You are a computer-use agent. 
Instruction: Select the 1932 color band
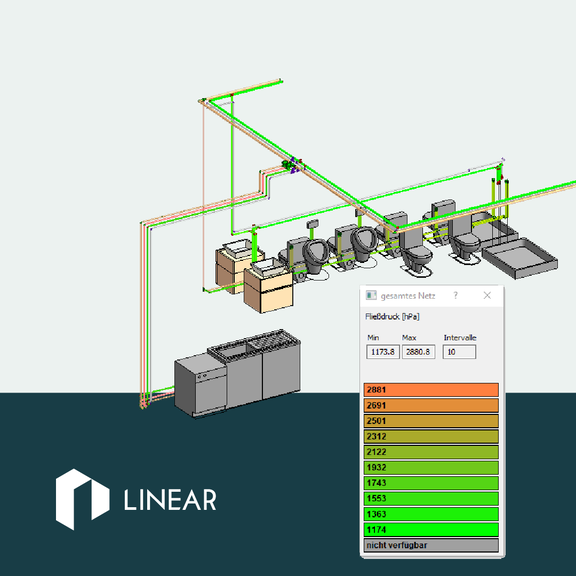[431, 467]
